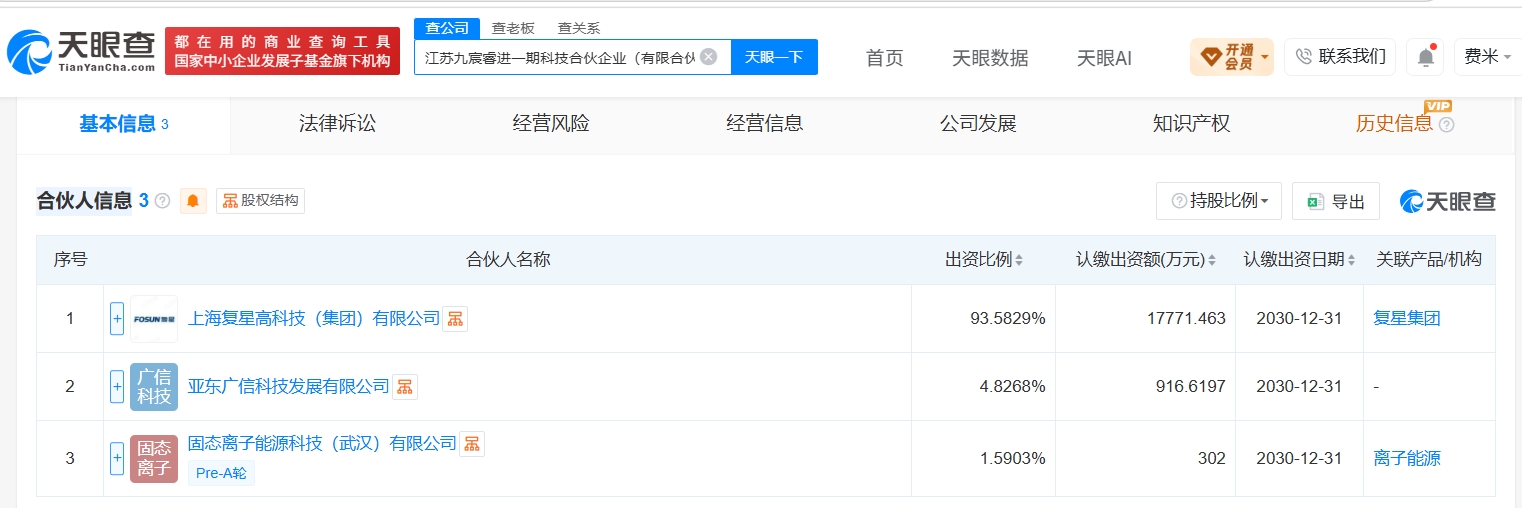Image resolution: width=1522 pixels, height=508 pixels.
Task: Click the bell alert icon beside 合伙人信息
Action: (193, 201)
